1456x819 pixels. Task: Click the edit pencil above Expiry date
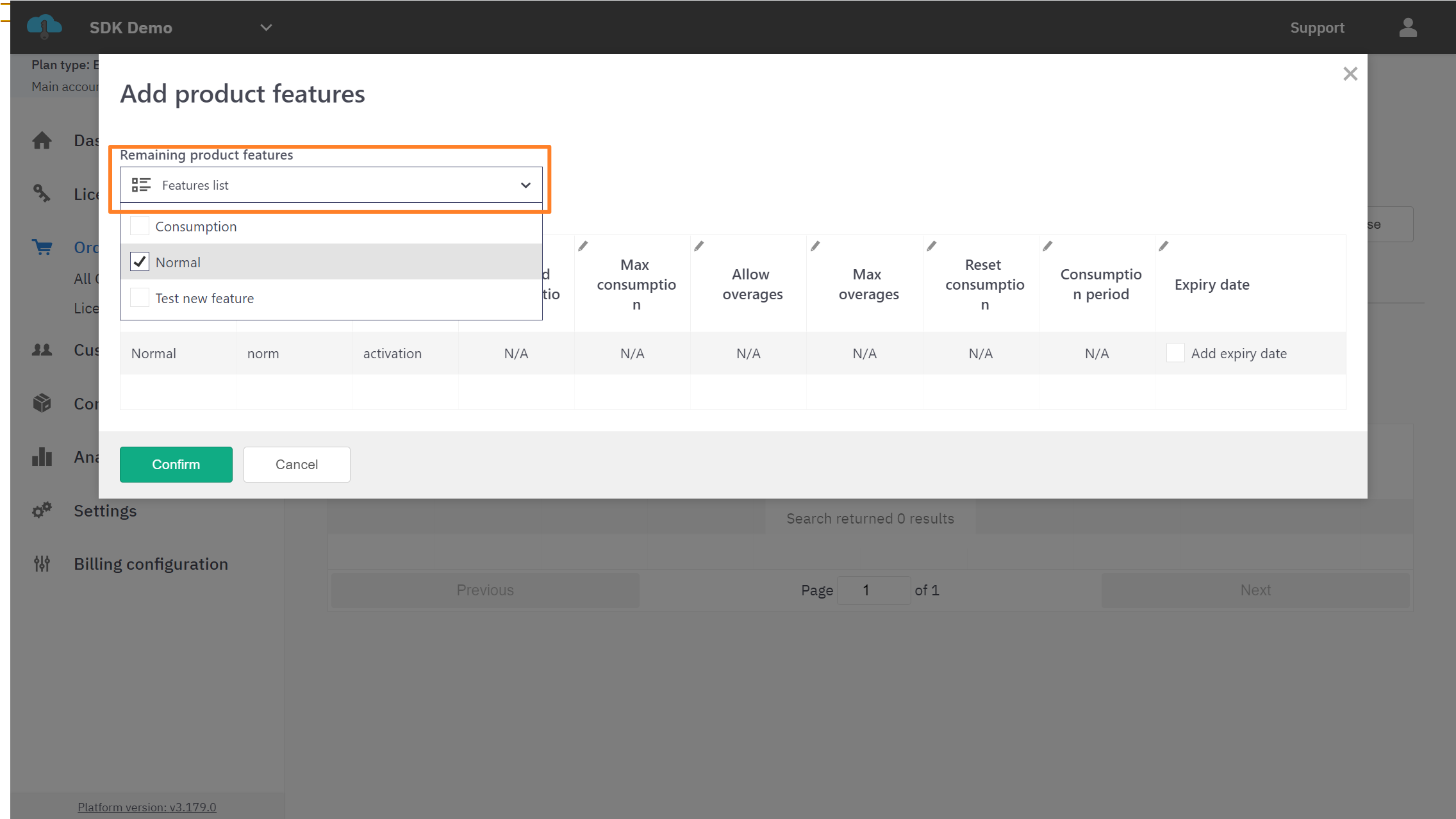1164,246
